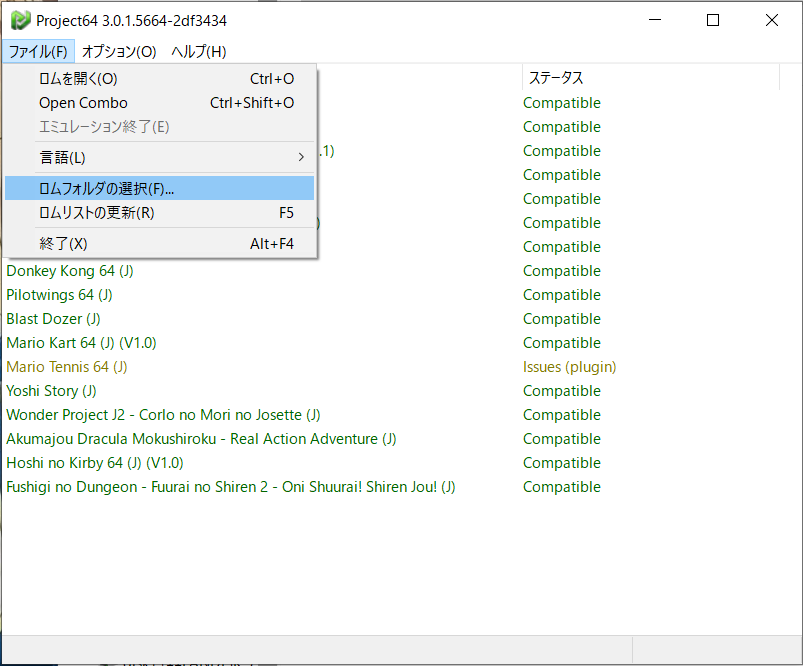This screenshot has width=803, height=666.
Task: Minimize the Project64 window
Action: pos(655,20)
